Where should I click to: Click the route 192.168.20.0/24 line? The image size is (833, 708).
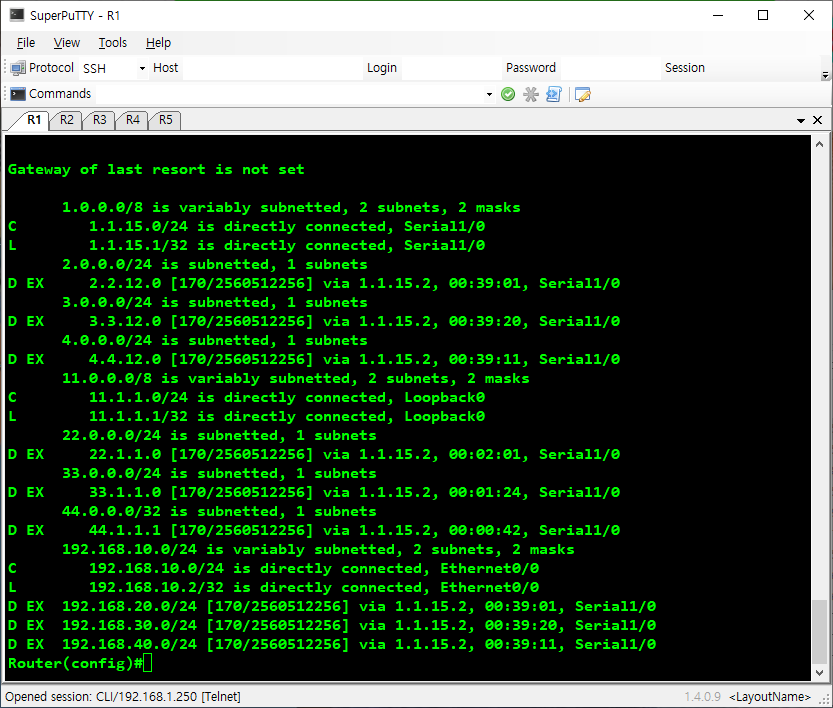tap(332, 606)
